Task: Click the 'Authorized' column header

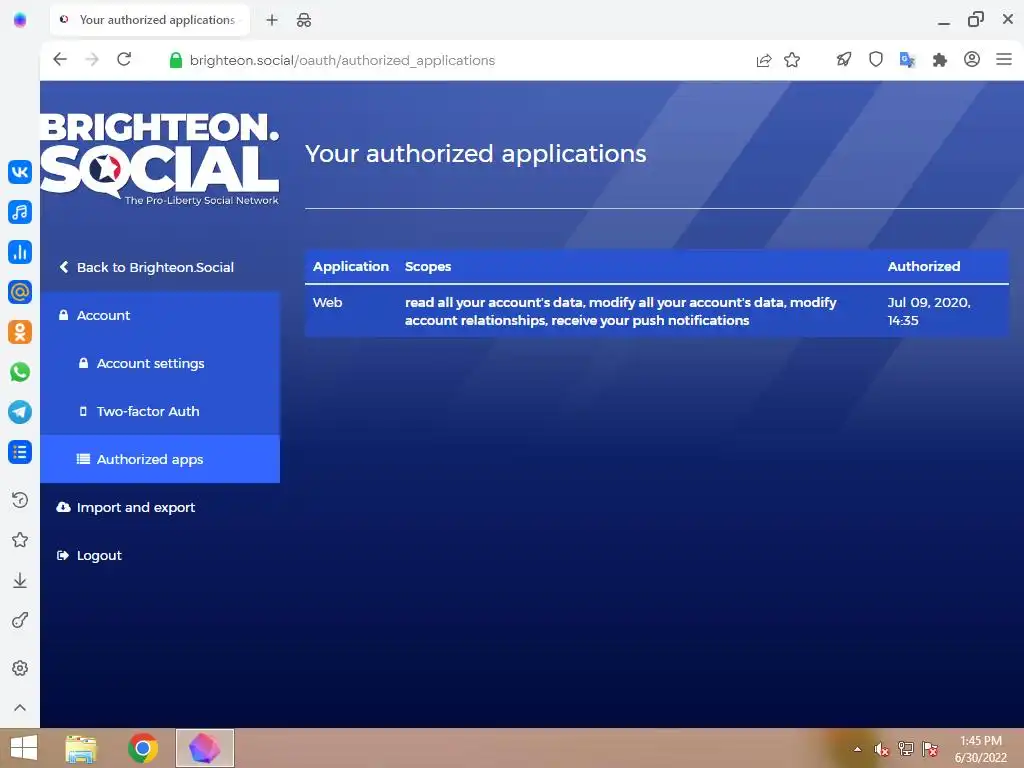Action: (923, 266)
